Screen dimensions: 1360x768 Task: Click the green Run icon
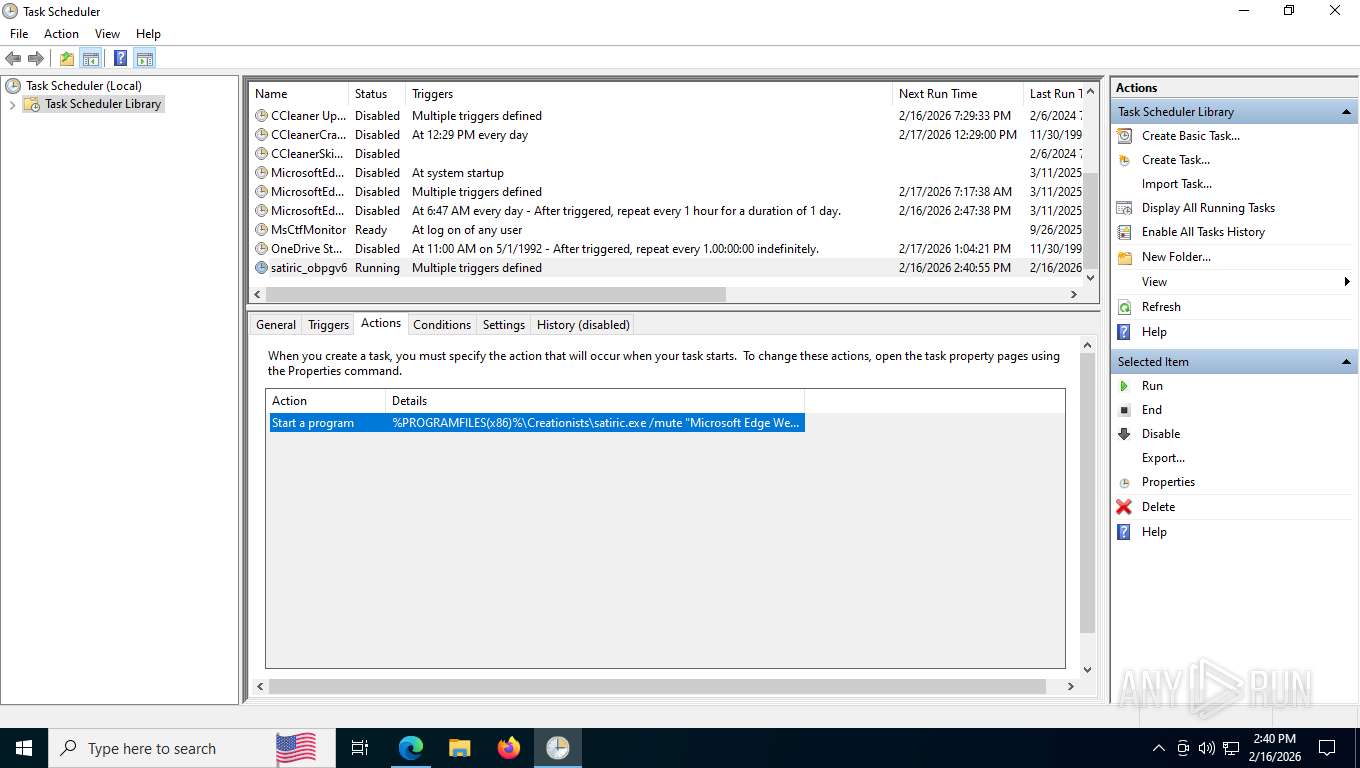1125,386
